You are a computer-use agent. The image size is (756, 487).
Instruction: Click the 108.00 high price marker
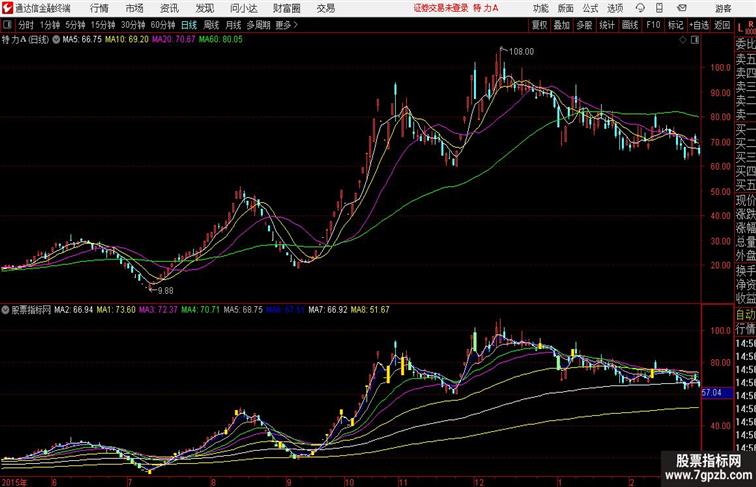pos(521,52)
